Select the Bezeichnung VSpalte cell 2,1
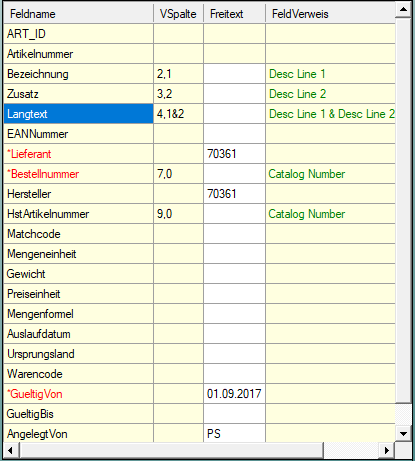Image resolution: width=415 pixels, height=461 pixels. (178, 74)
